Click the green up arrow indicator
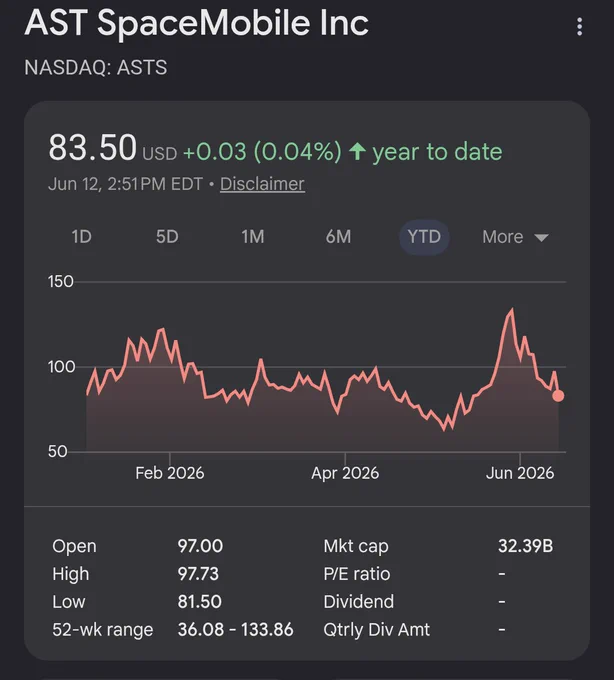The image size is (614, 680). point(357,151)
